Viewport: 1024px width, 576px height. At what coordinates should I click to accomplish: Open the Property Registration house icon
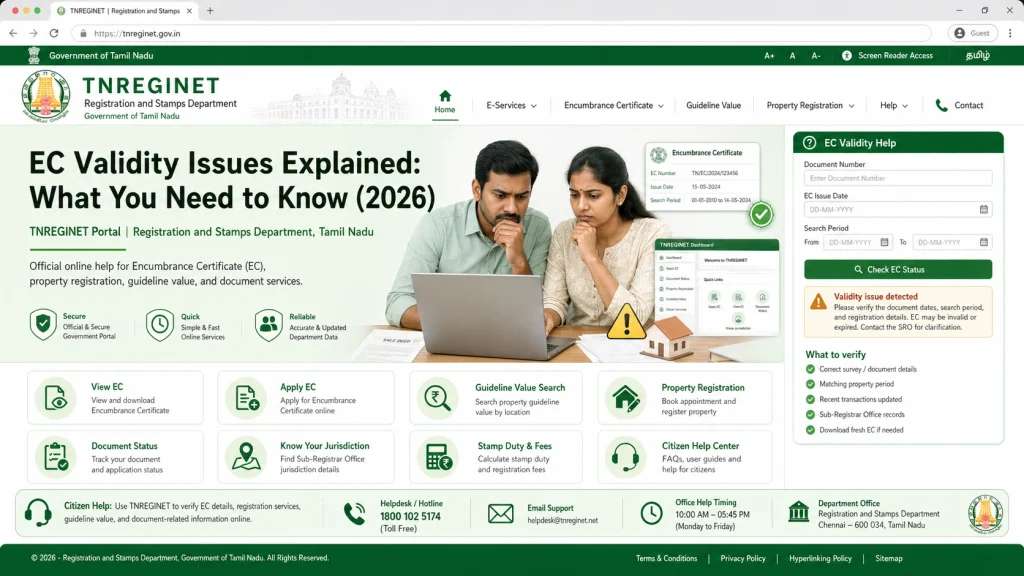tap(626, 398)
